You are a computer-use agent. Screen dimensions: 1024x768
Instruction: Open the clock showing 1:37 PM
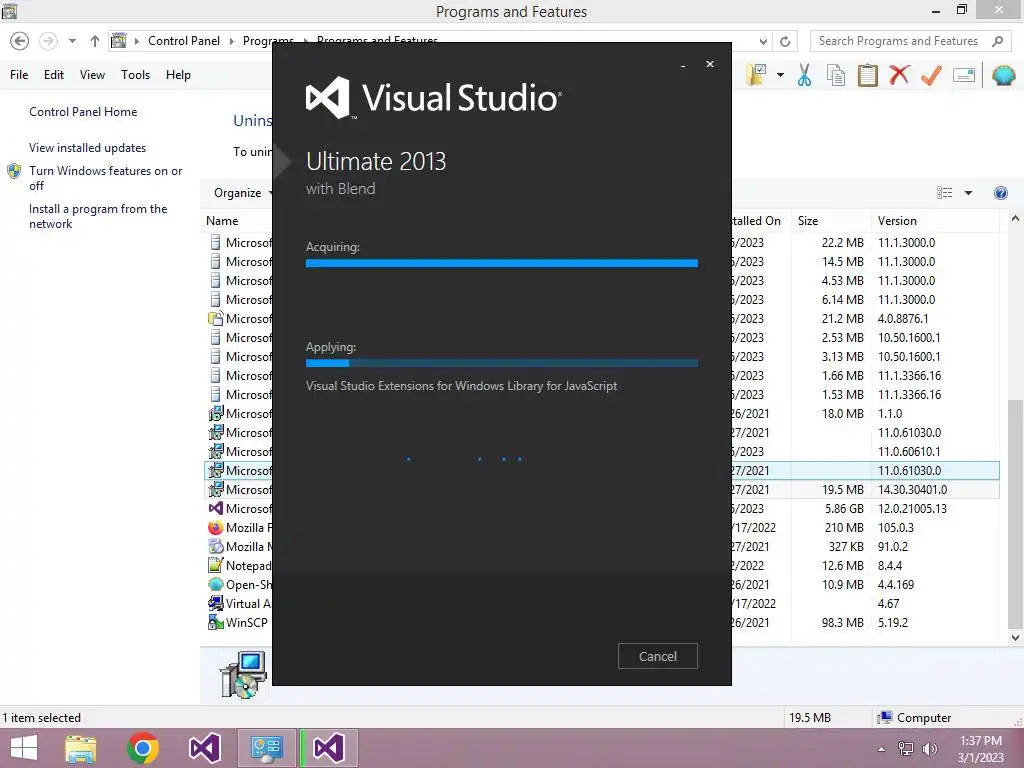(x=981, y=748)
